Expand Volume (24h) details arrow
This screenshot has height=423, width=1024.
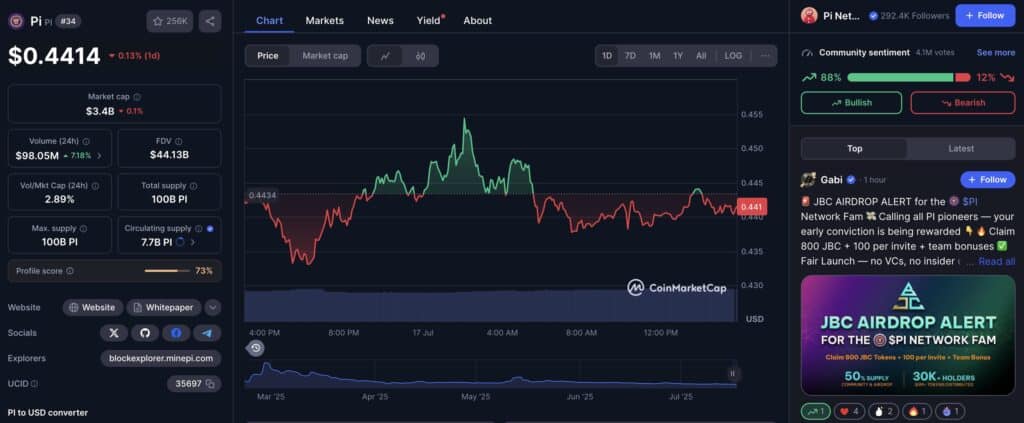[99, 156]
